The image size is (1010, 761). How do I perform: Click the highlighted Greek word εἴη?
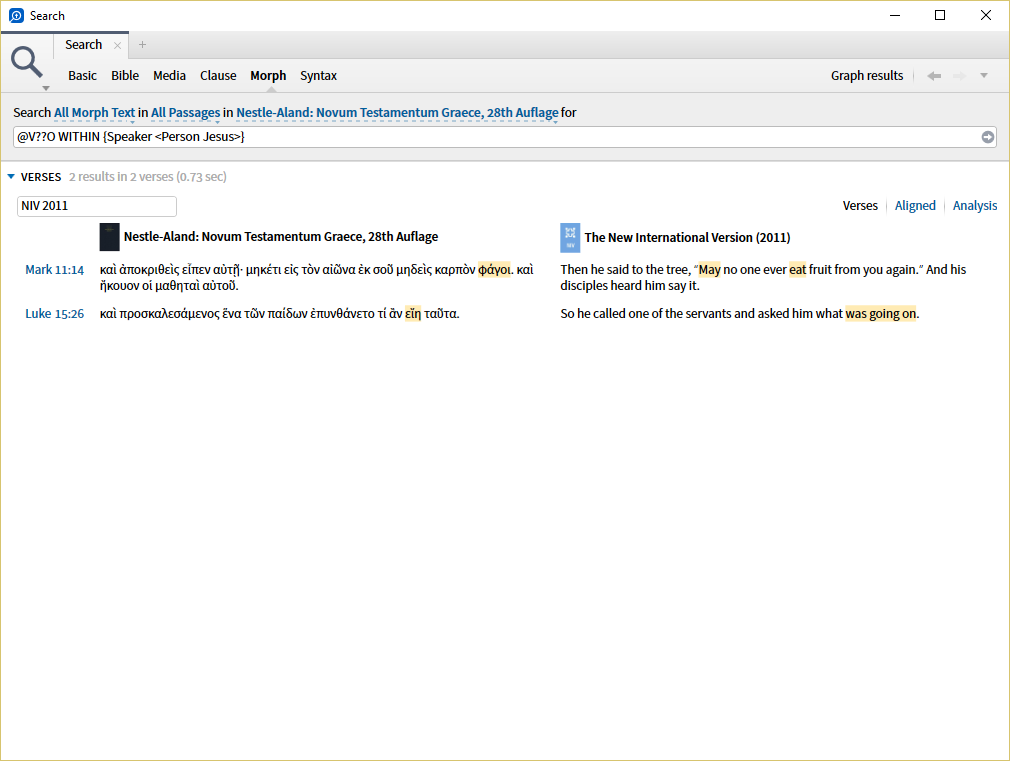click(413, 314)
